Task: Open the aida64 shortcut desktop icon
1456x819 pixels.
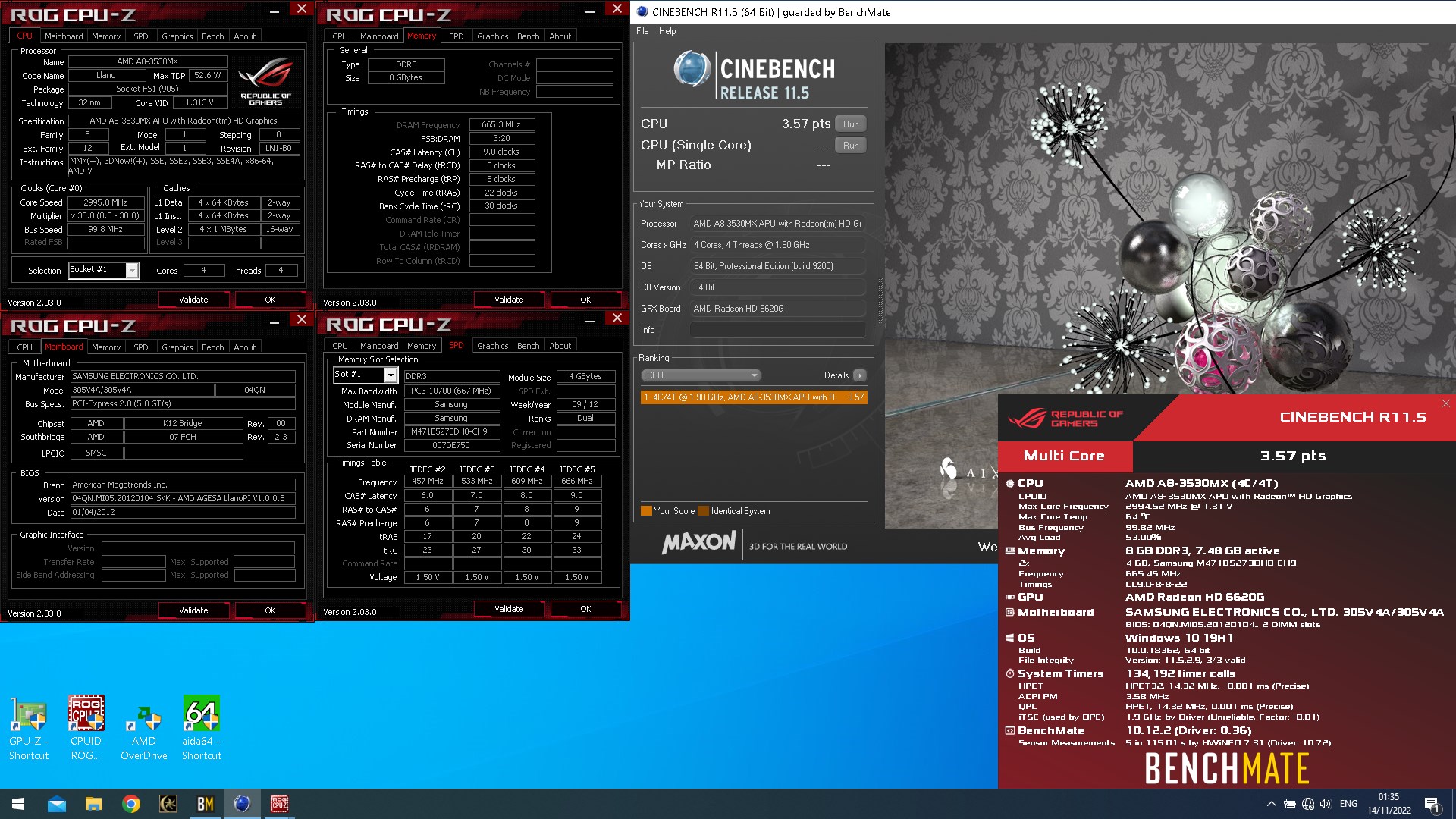Action: [x=202, y=726]
